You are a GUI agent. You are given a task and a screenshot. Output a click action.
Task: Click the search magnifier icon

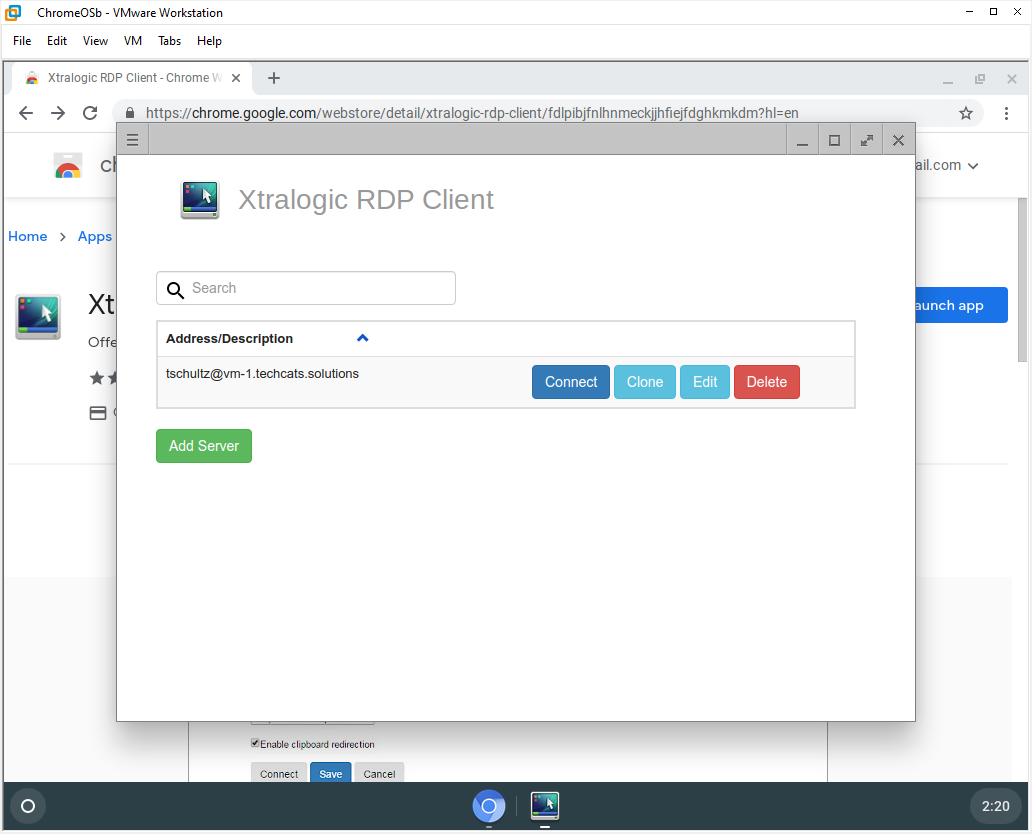(x=175, y=290)
